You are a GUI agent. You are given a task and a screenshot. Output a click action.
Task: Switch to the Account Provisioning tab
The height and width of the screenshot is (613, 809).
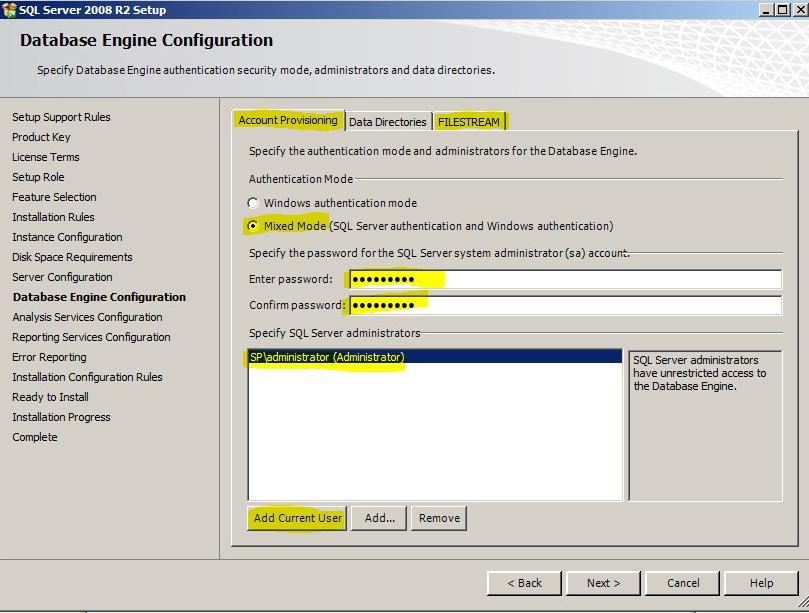click(x=287, y=120)
